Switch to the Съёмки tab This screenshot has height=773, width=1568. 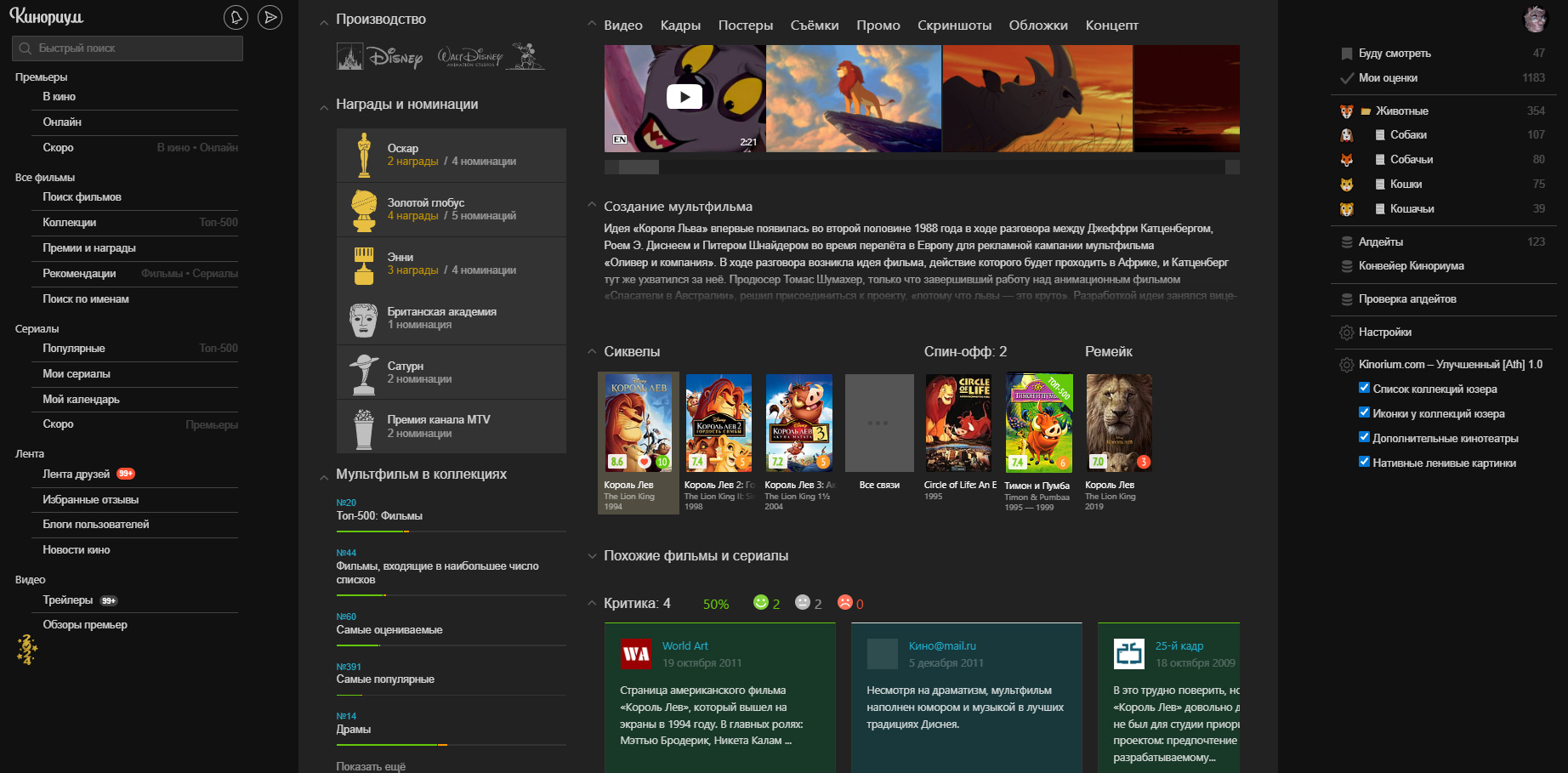pos(815,26)
